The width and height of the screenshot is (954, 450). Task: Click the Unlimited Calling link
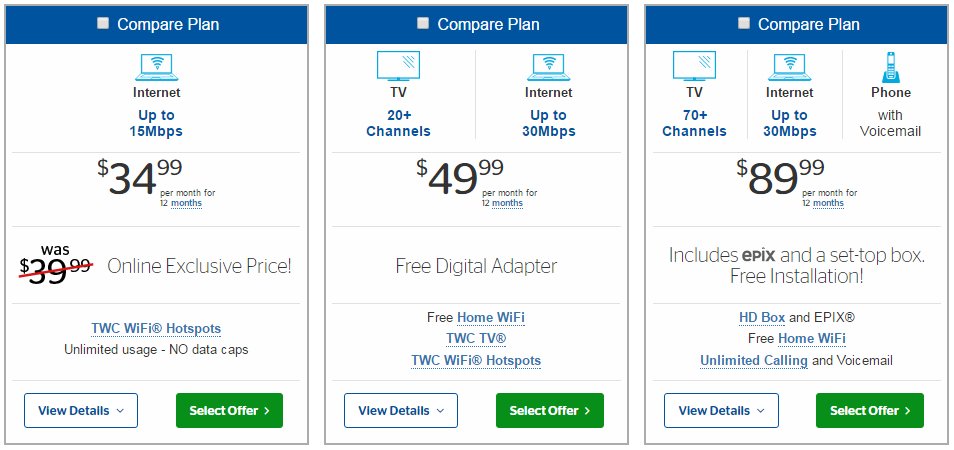[x=754, y=361]
